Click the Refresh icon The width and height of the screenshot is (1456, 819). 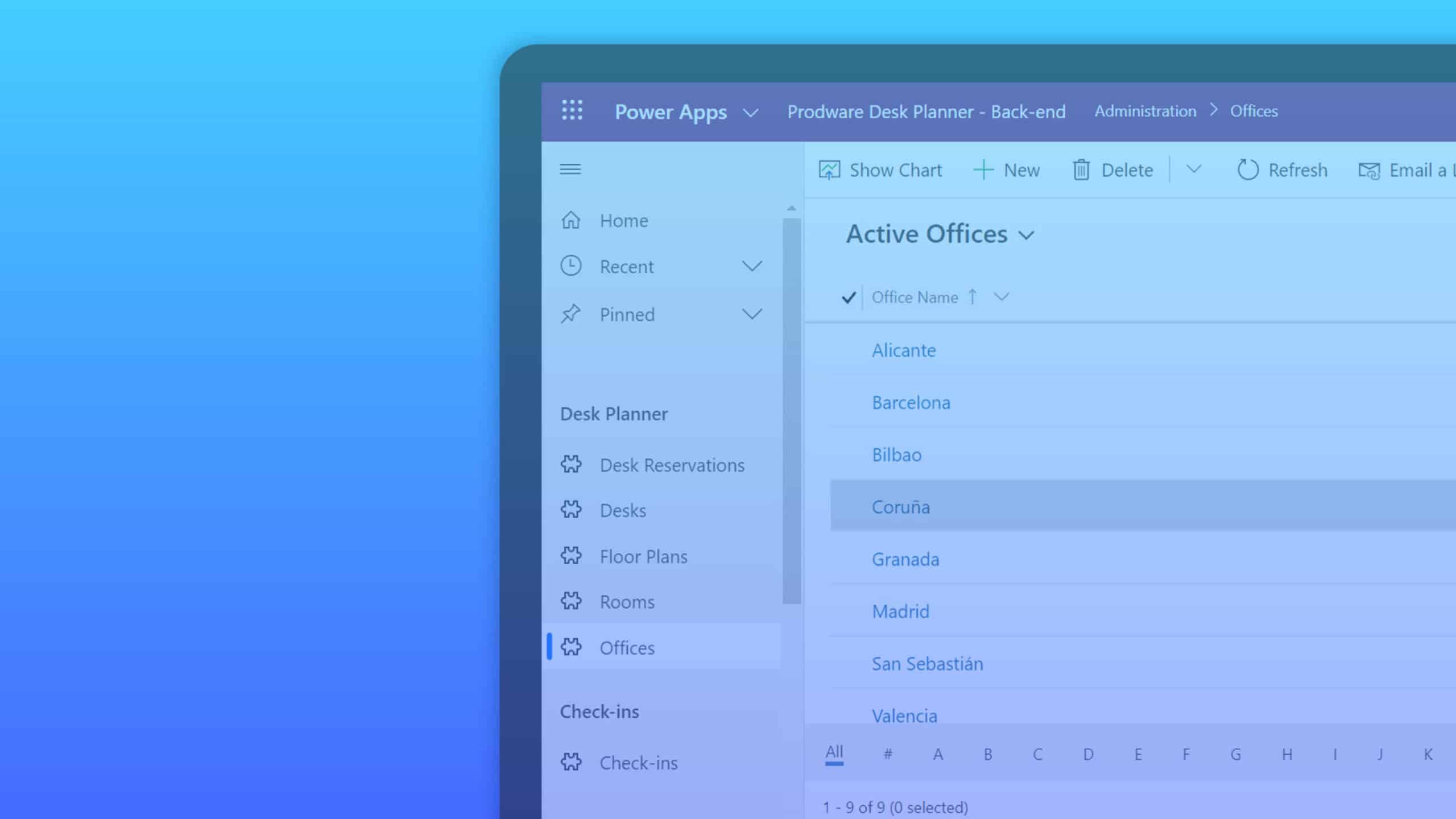(x=1249, y=169)
